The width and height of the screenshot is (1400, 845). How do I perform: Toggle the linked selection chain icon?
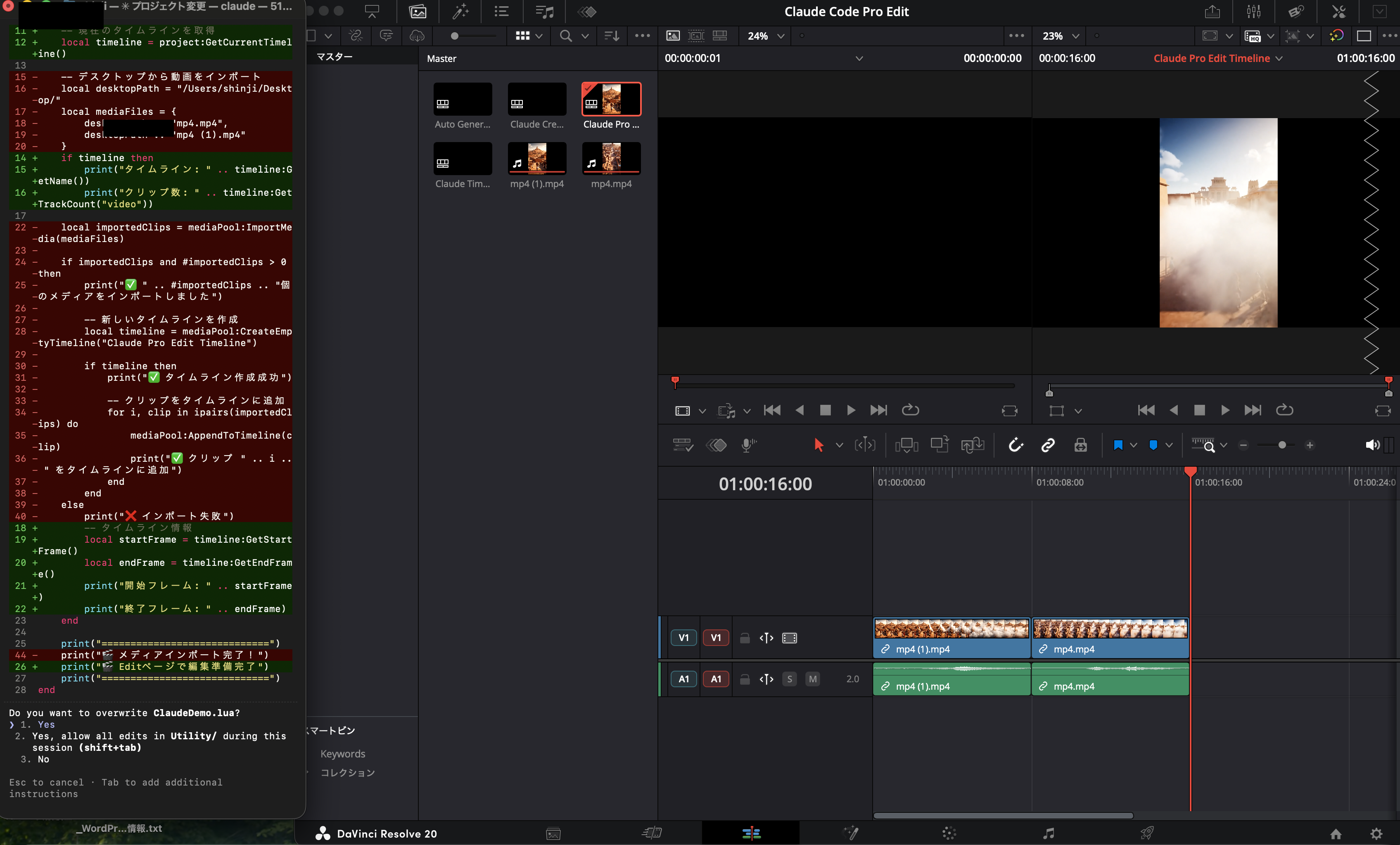[1048, 445]
